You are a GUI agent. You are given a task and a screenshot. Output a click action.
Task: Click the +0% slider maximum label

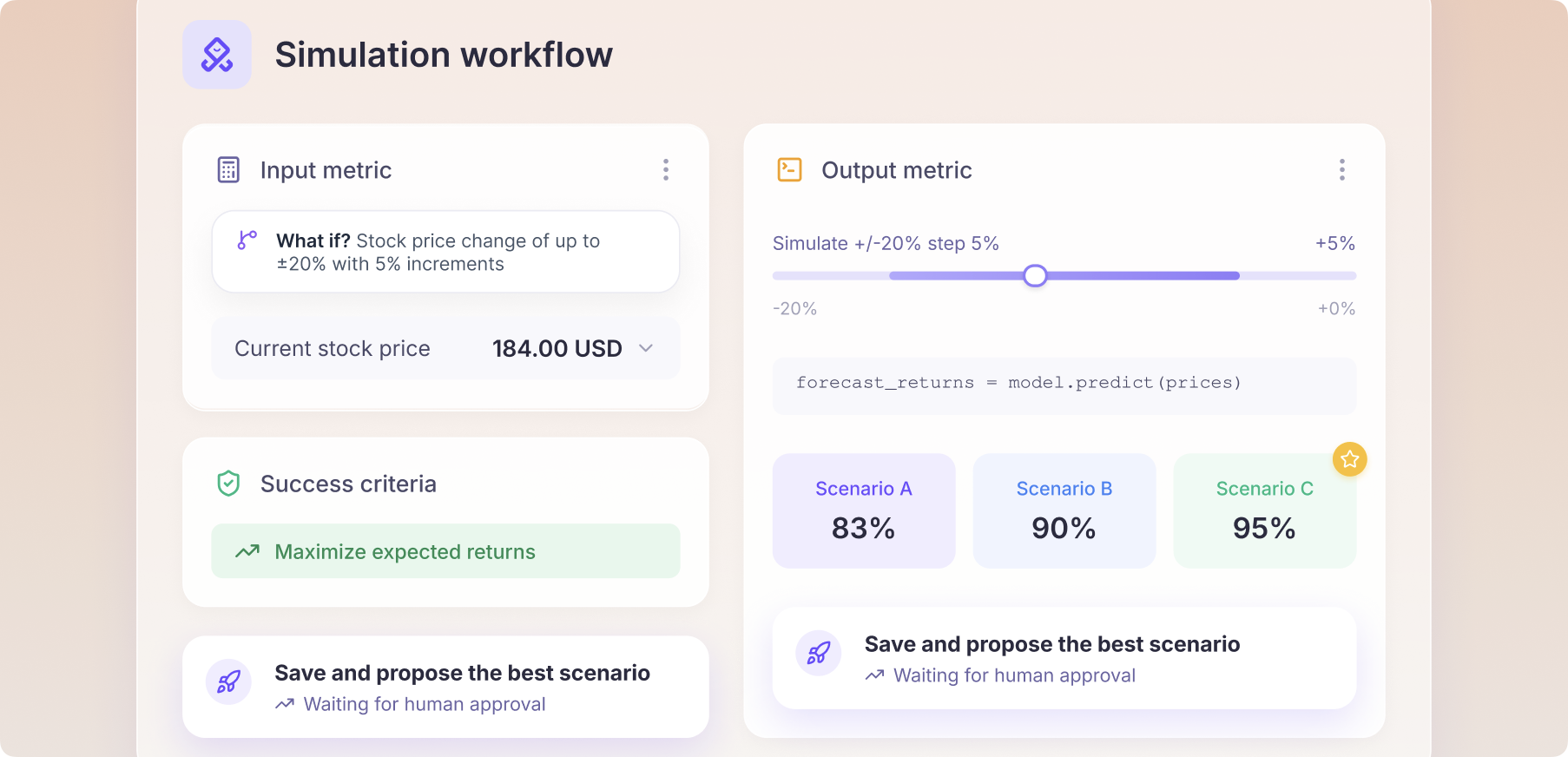click(1336, 308)
